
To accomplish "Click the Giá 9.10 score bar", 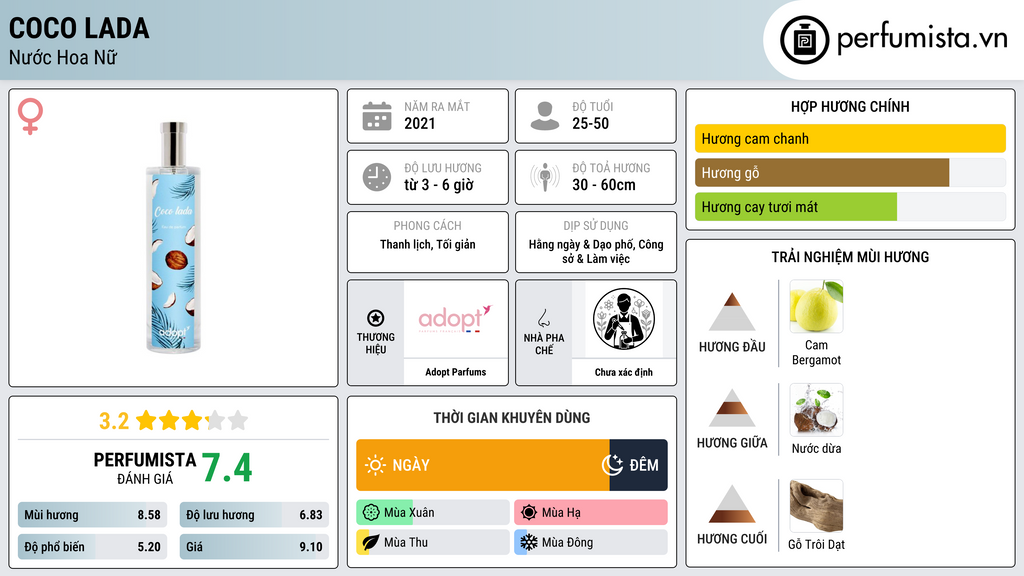I will pos(254,547).
